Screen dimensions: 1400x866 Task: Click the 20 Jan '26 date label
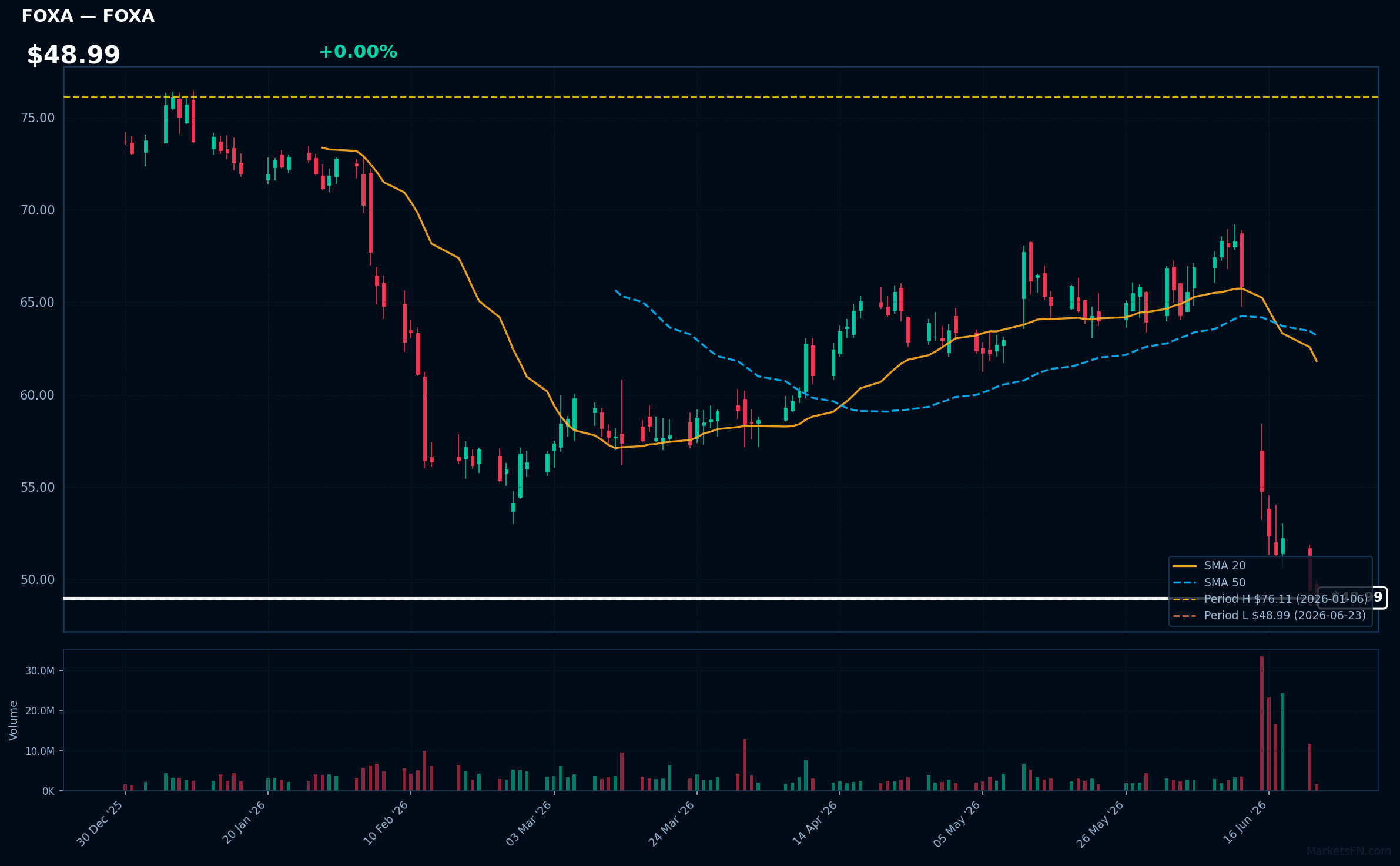244,823
